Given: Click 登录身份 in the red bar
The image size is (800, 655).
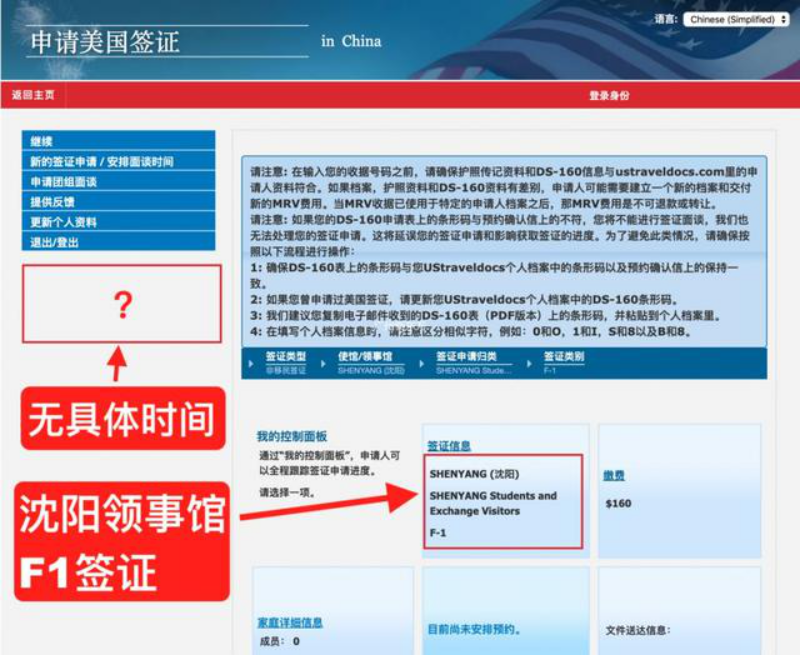Looking at the screenshot, I should (608, 95).
